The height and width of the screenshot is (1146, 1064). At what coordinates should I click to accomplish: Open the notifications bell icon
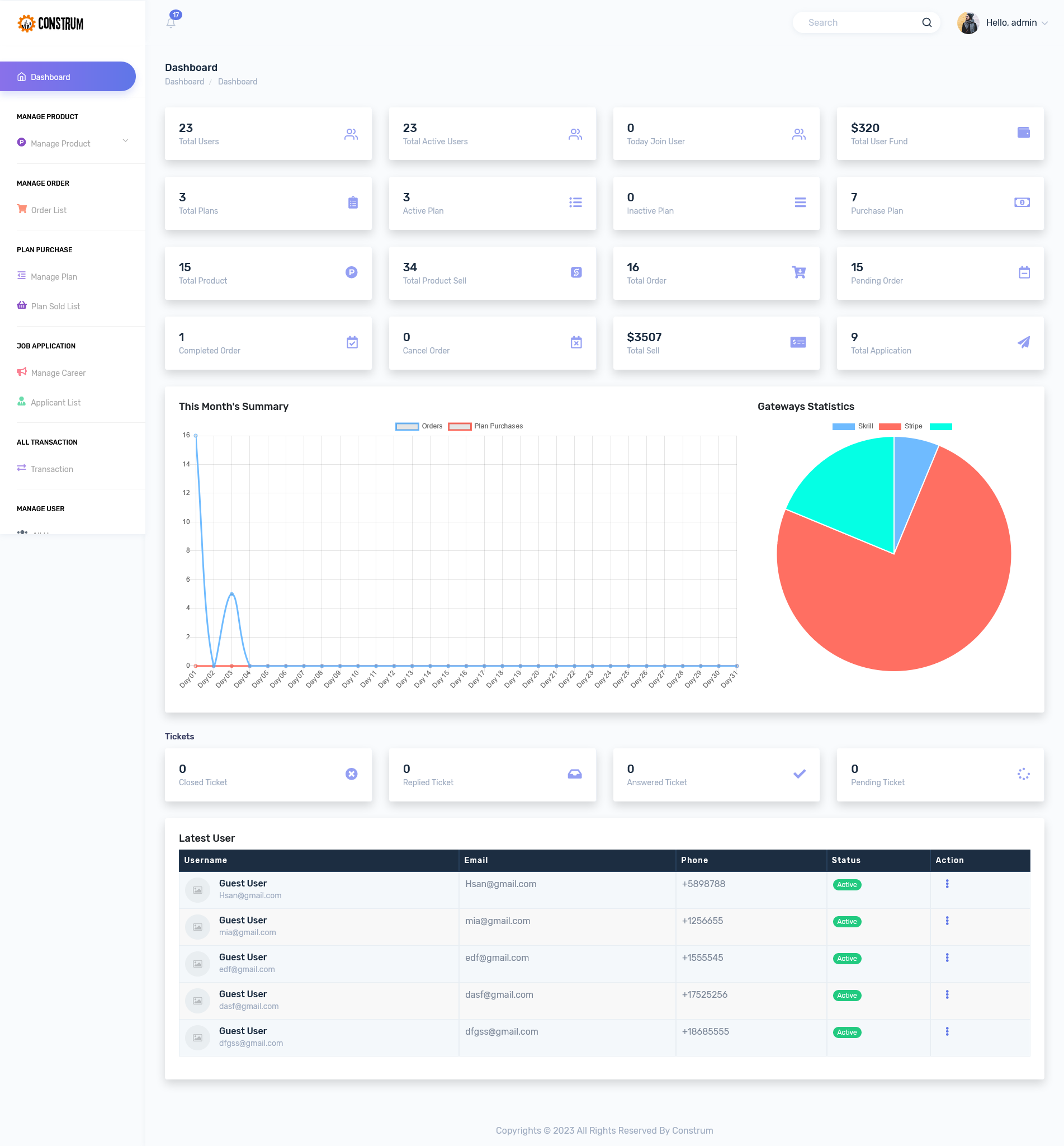click(171, 22)
